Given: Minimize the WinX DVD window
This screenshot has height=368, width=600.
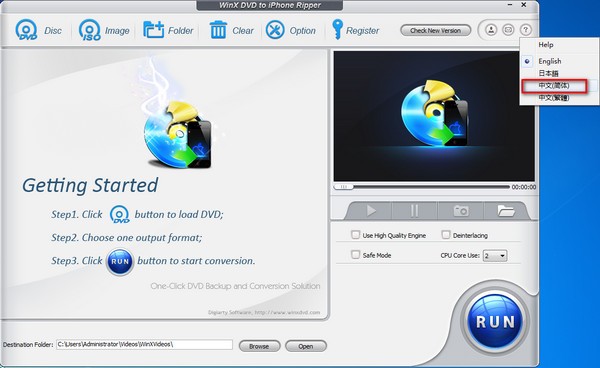Looking at the screenshot, I should tap(510, 5).
